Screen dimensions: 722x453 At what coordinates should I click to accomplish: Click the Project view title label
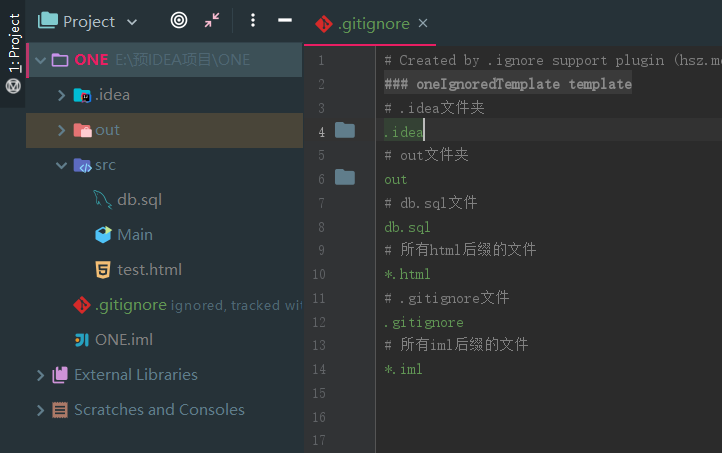(89, 22)
